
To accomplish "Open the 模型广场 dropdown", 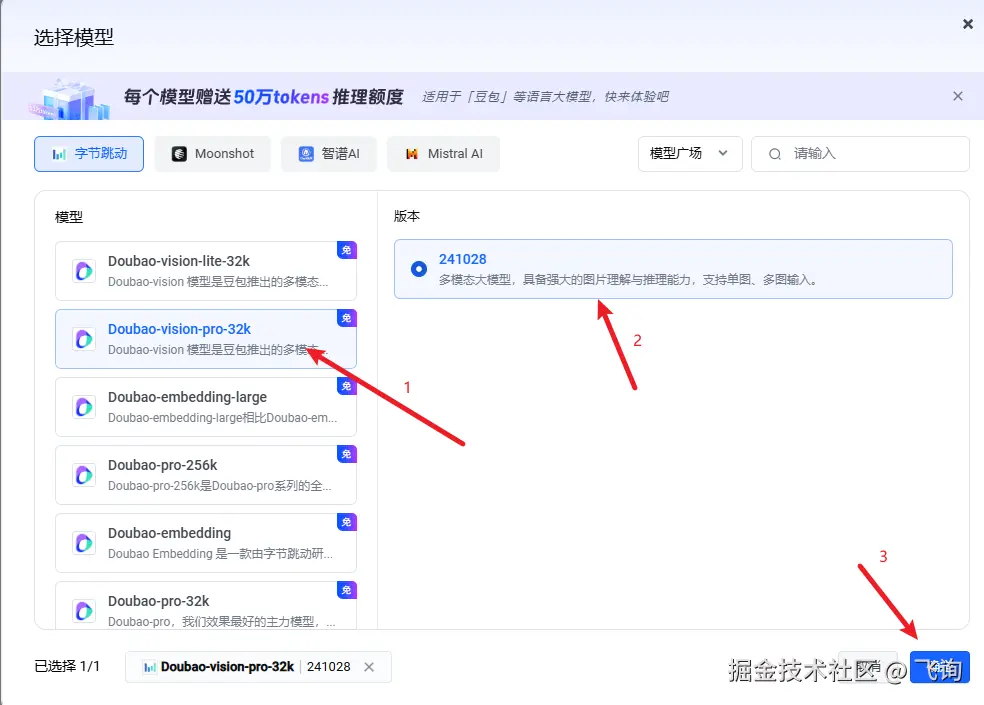I will pyautogui.click(x=690, y=154).
